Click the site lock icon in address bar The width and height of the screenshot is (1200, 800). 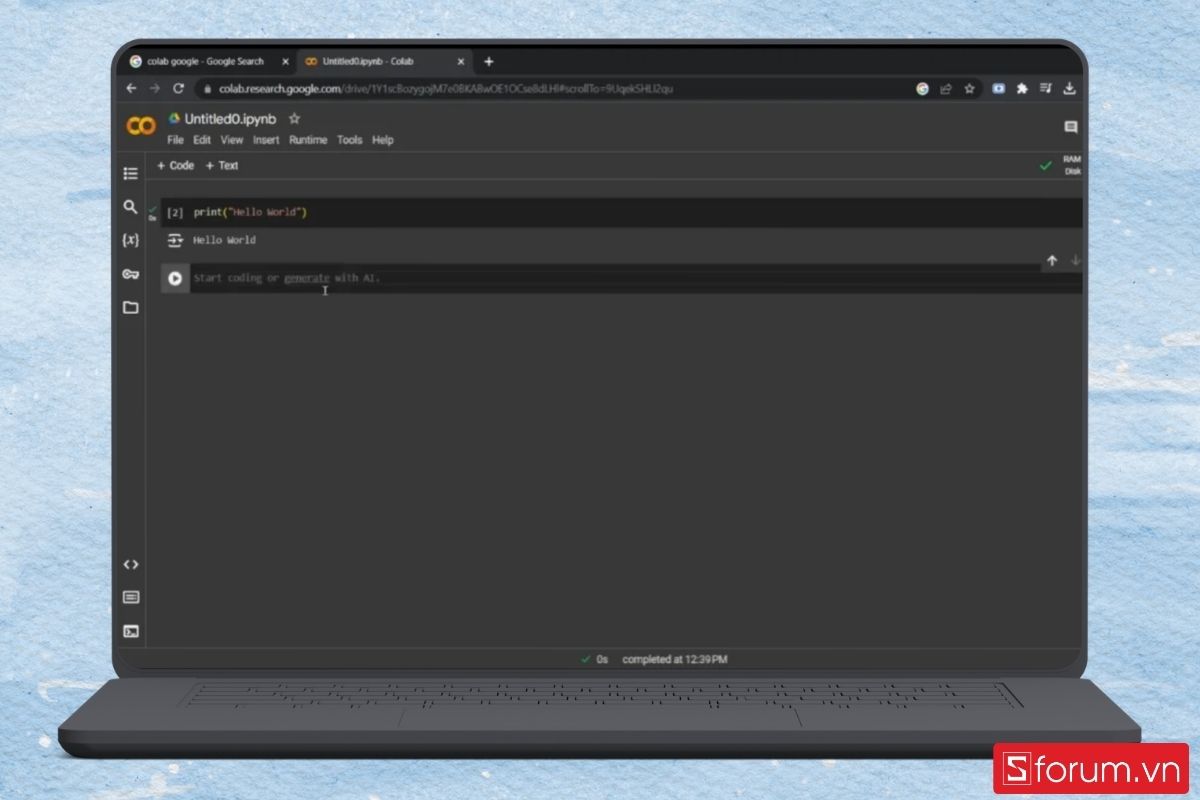click(x=207, y=88)
